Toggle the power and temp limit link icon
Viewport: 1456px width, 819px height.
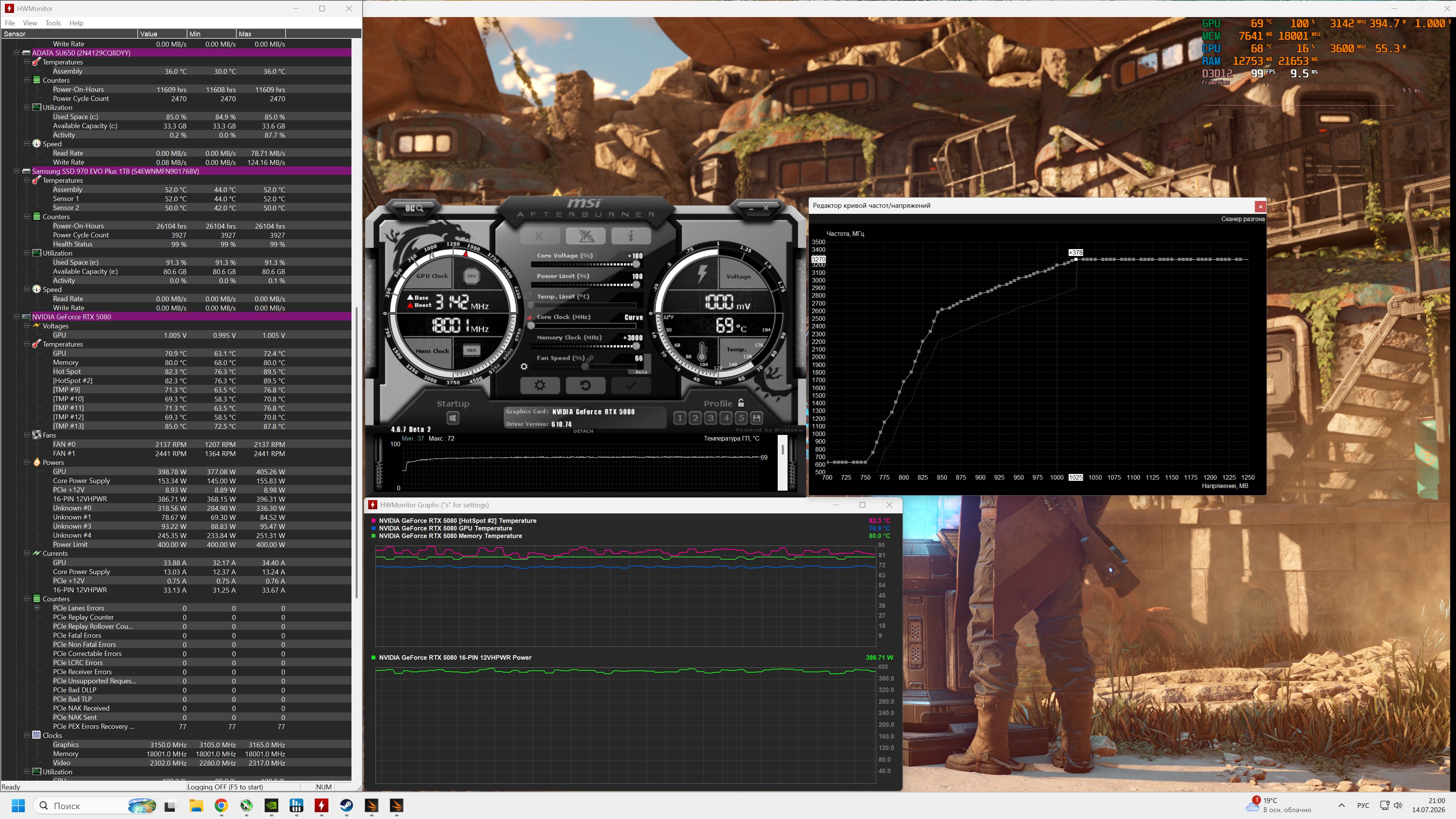pos(528,296)
